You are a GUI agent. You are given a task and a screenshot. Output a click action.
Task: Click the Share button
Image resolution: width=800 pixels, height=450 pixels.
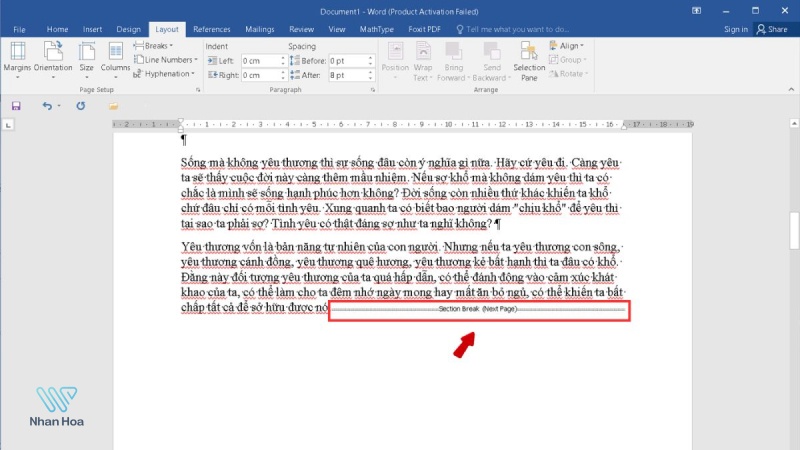(x=772, y=30)
